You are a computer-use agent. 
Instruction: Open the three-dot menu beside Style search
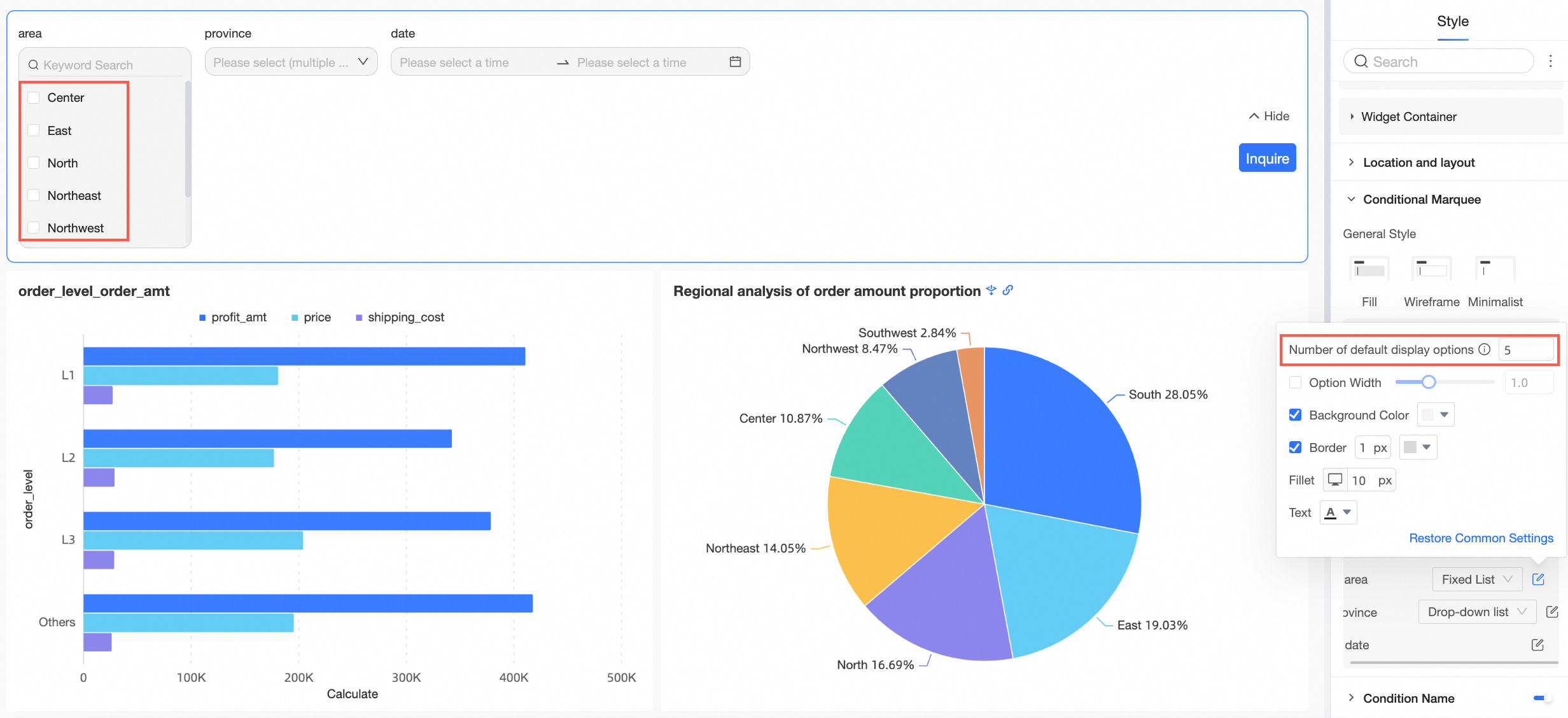[x=1551, y=61]
